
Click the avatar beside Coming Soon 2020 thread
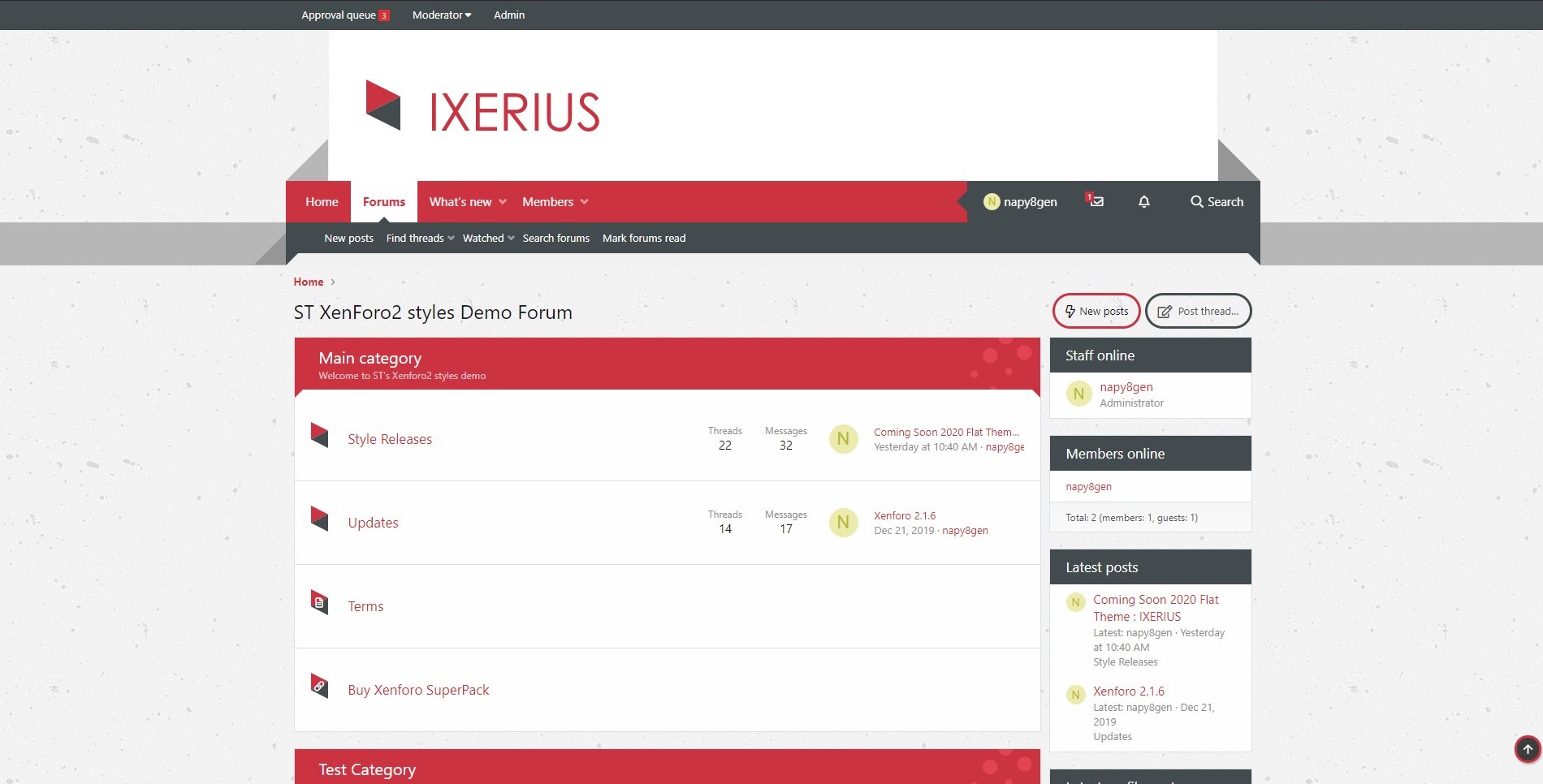pos(843,439)
